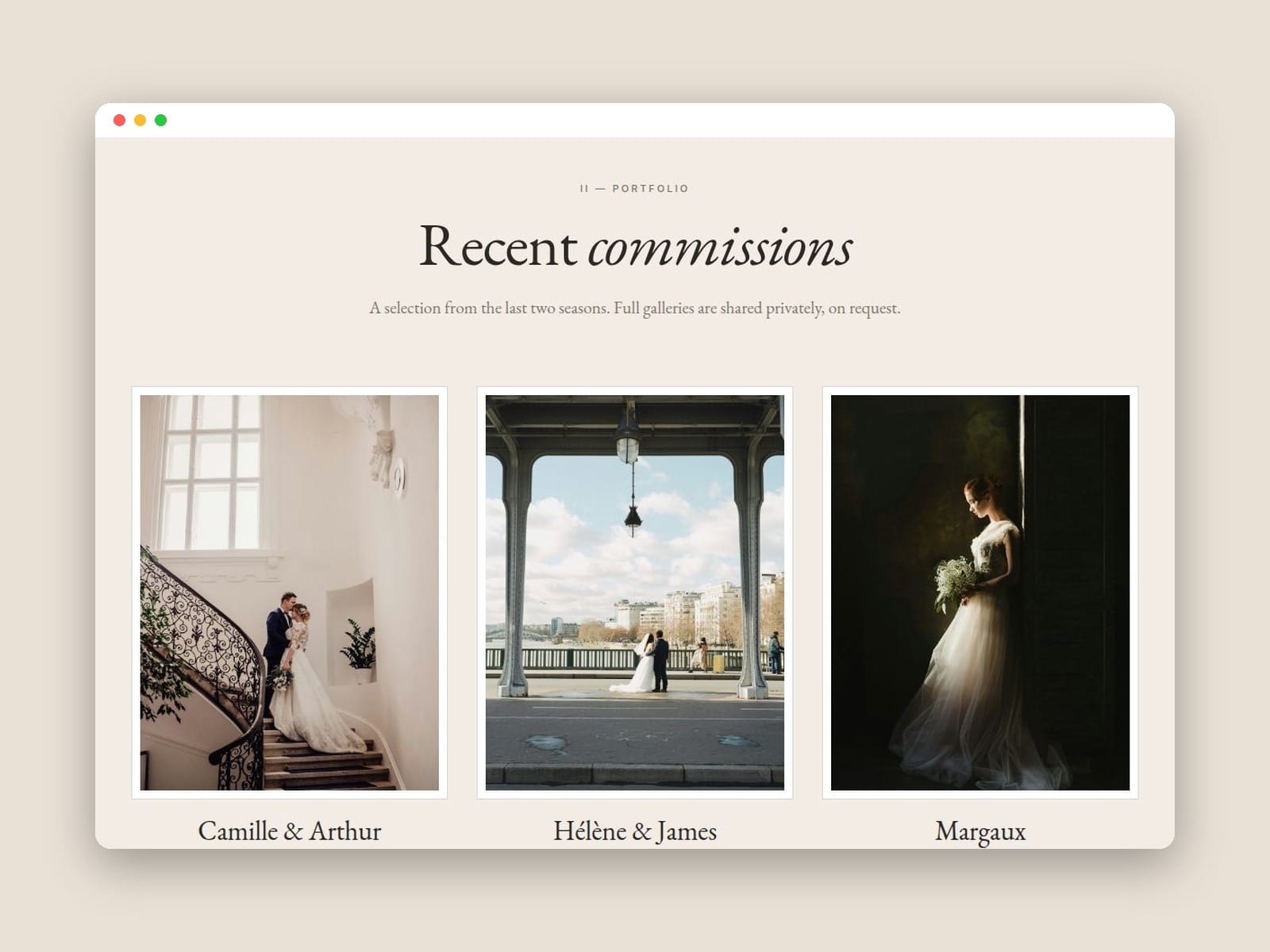Open the Hélène & James bridge photo
Image resolution: width=1270 pixels, height=952 pixels.
click(x=635, y=593)
